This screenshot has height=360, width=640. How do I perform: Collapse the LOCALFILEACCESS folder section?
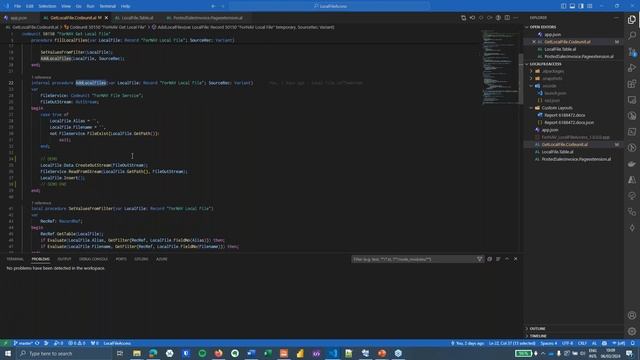tap(545, 64)
